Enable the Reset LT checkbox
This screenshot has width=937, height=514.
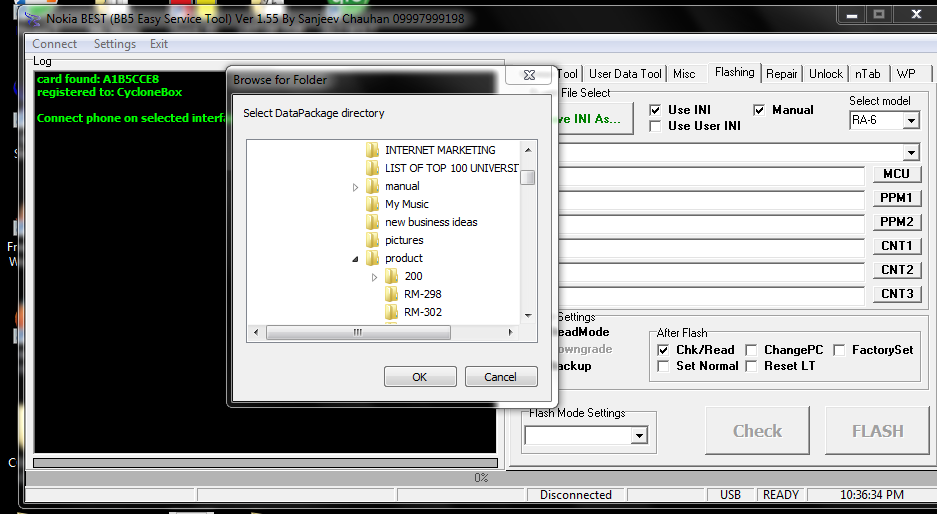751,366
